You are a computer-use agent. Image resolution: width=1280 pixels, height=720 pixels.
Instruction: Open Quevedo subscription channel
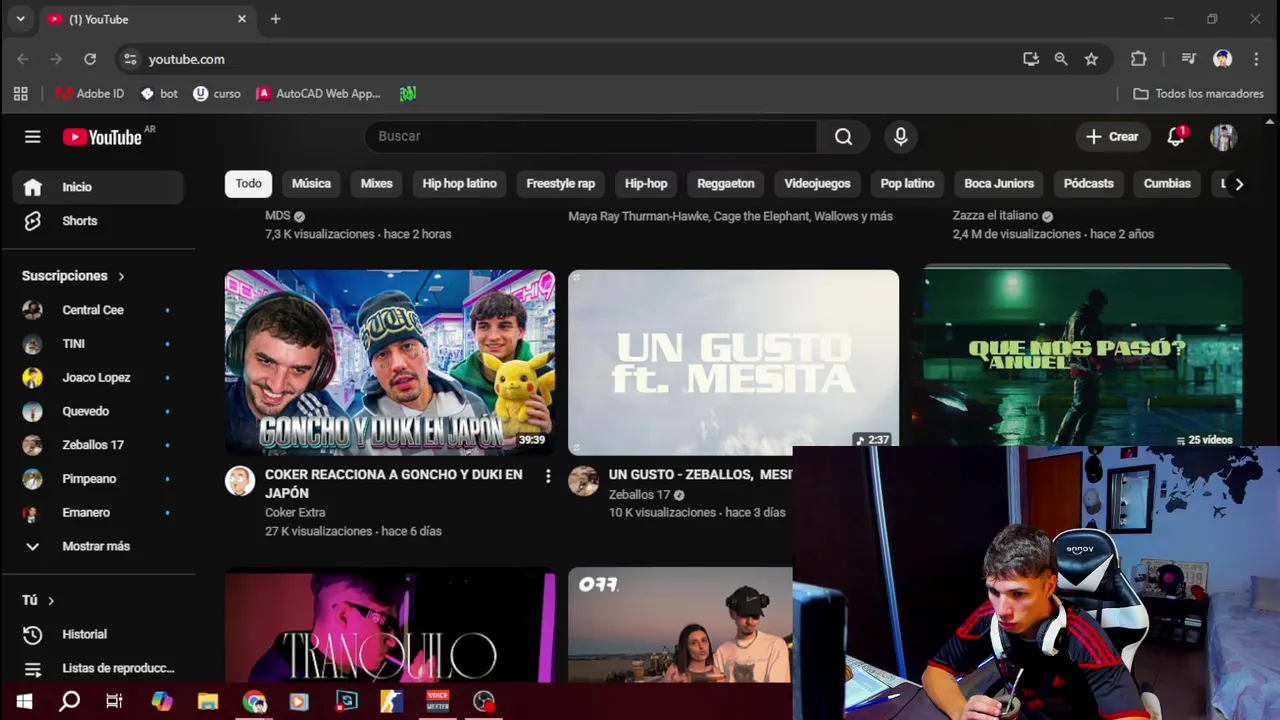pyautogui.click(x=98, y=411)
